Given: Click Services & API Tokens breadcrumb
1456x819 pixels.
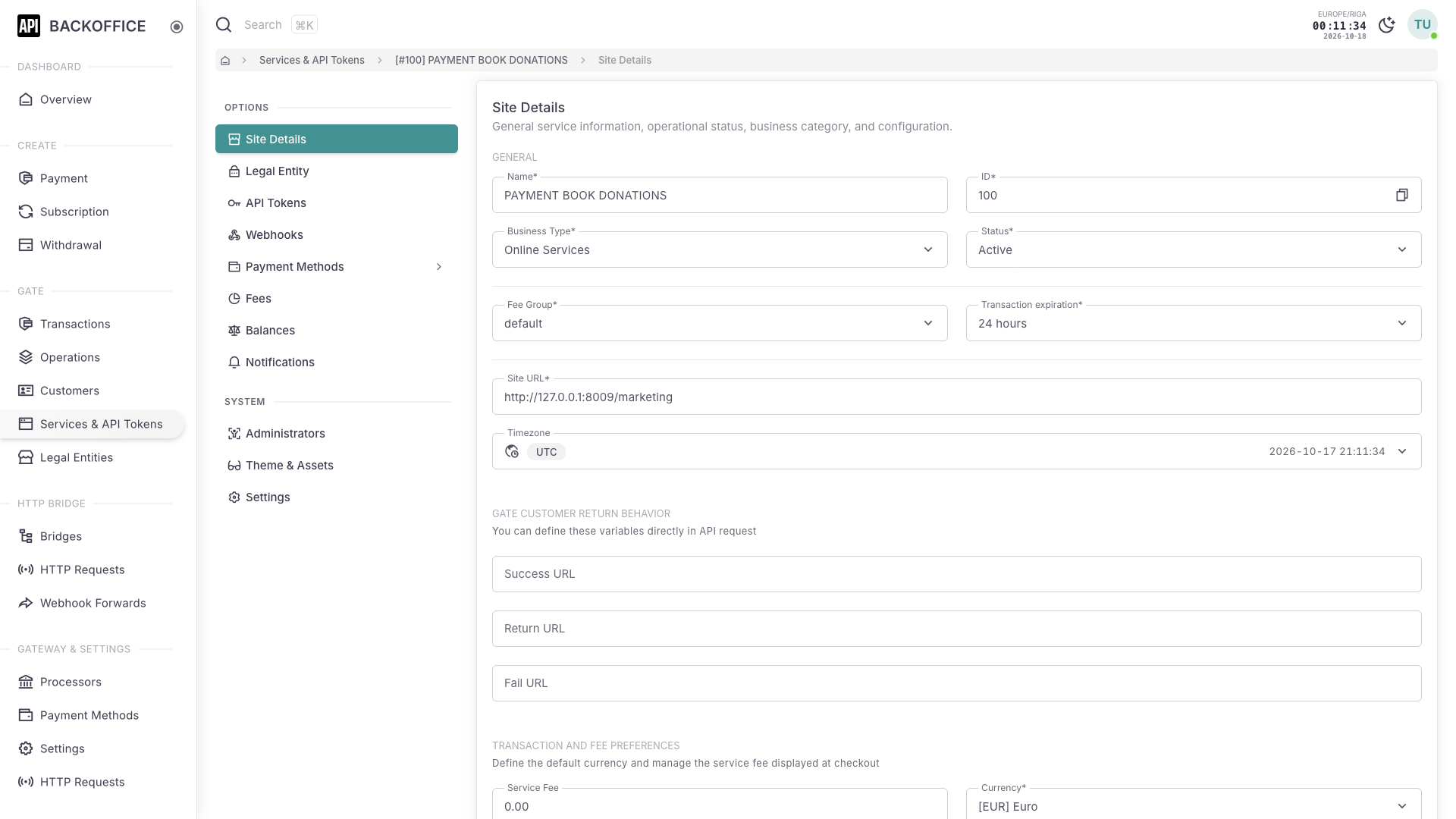Looking at the screenshot, I should point(312,60).
